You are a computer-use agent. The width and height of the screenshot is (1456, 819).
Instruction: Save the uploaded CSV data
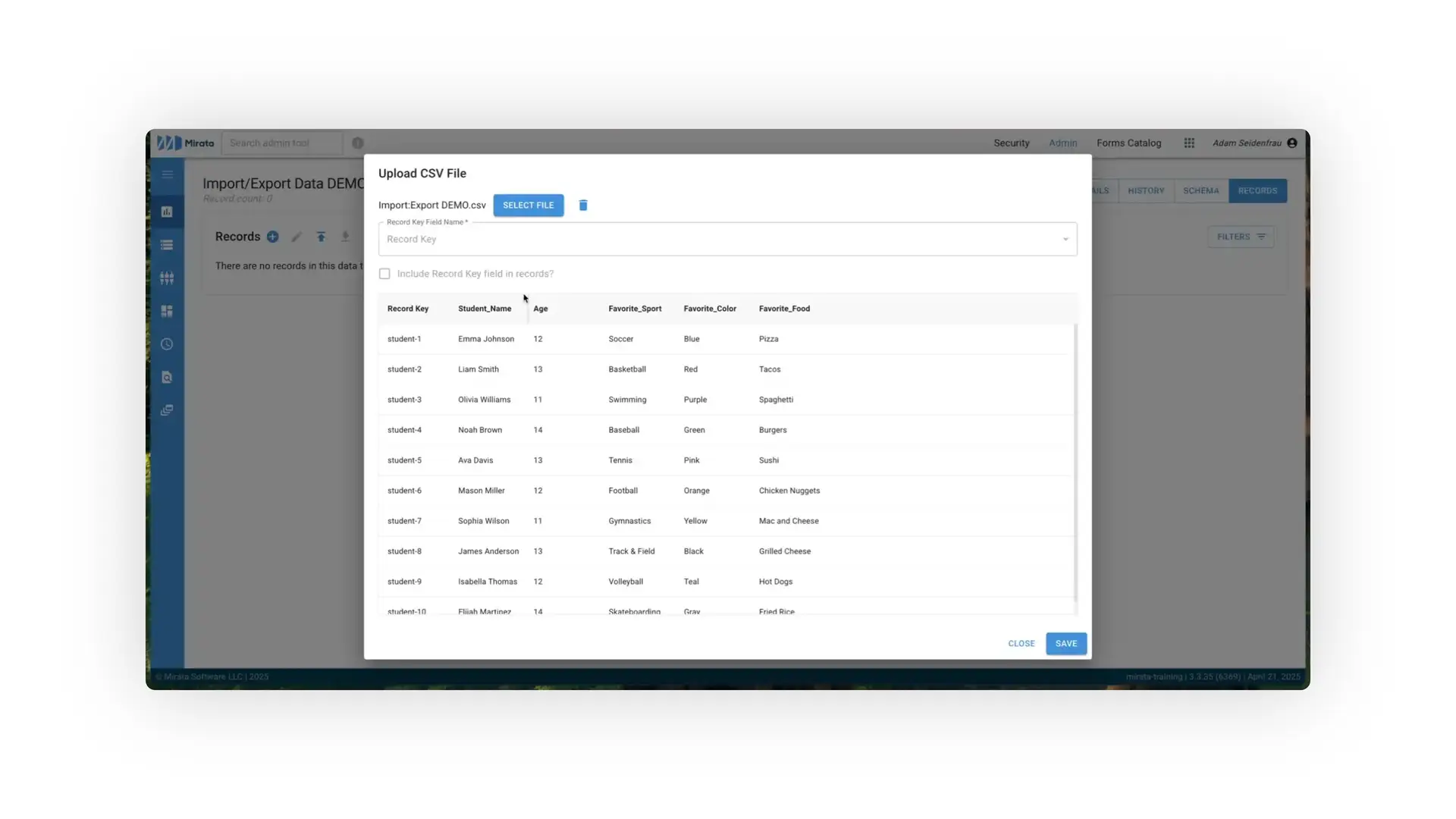click(x=1065, y=643)
